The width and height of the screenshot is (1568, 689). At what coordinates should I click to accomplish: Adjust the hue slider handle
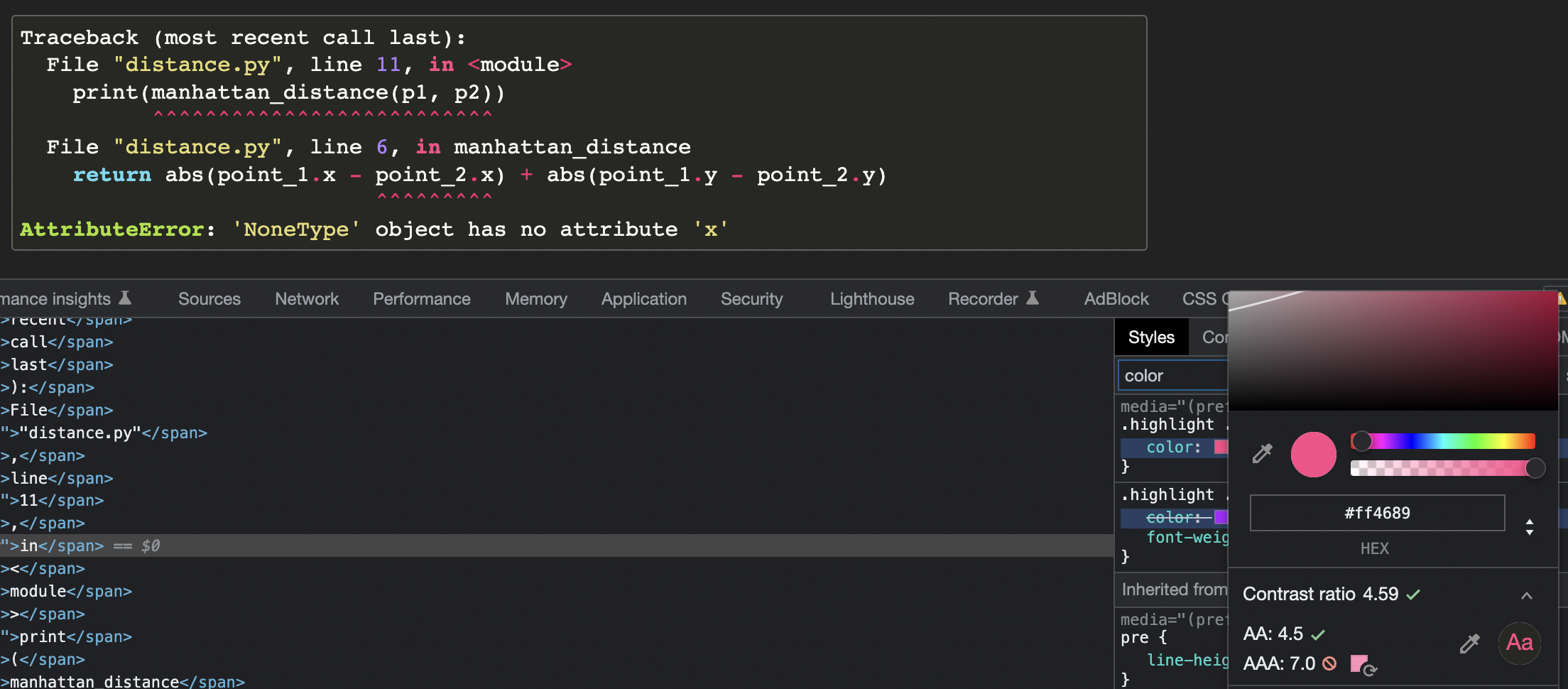1361,441
